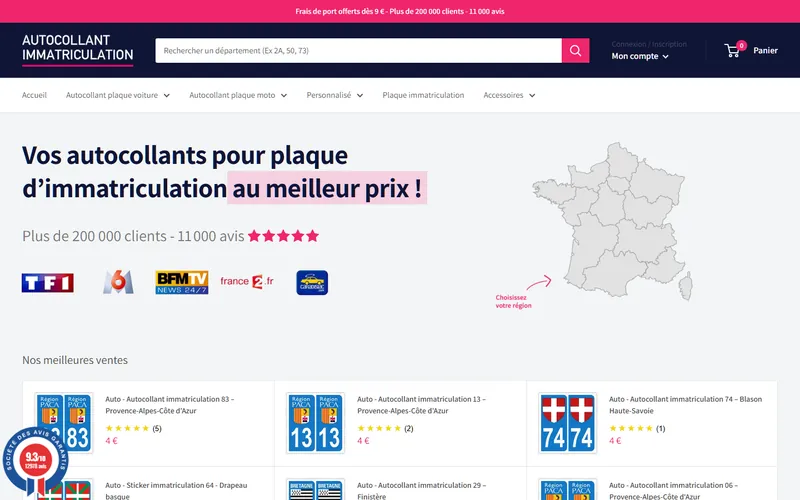Expand the Personnalisé menu
The width and height of the screenshot is (800, 500).
coord(335,95)
